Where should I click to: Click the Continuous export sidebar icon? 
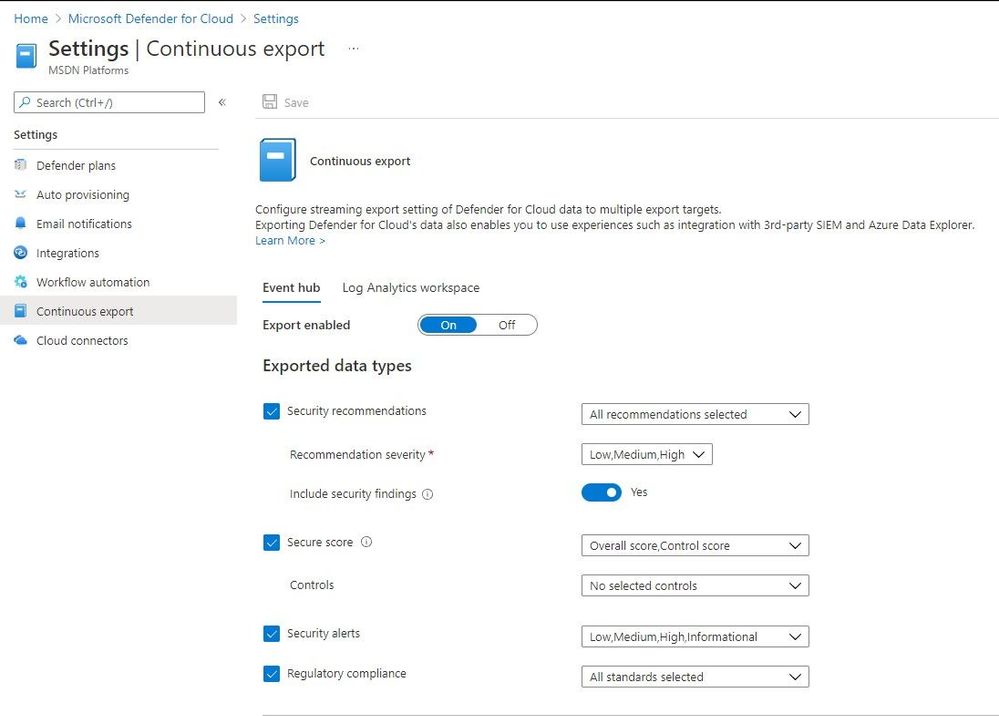20,311
